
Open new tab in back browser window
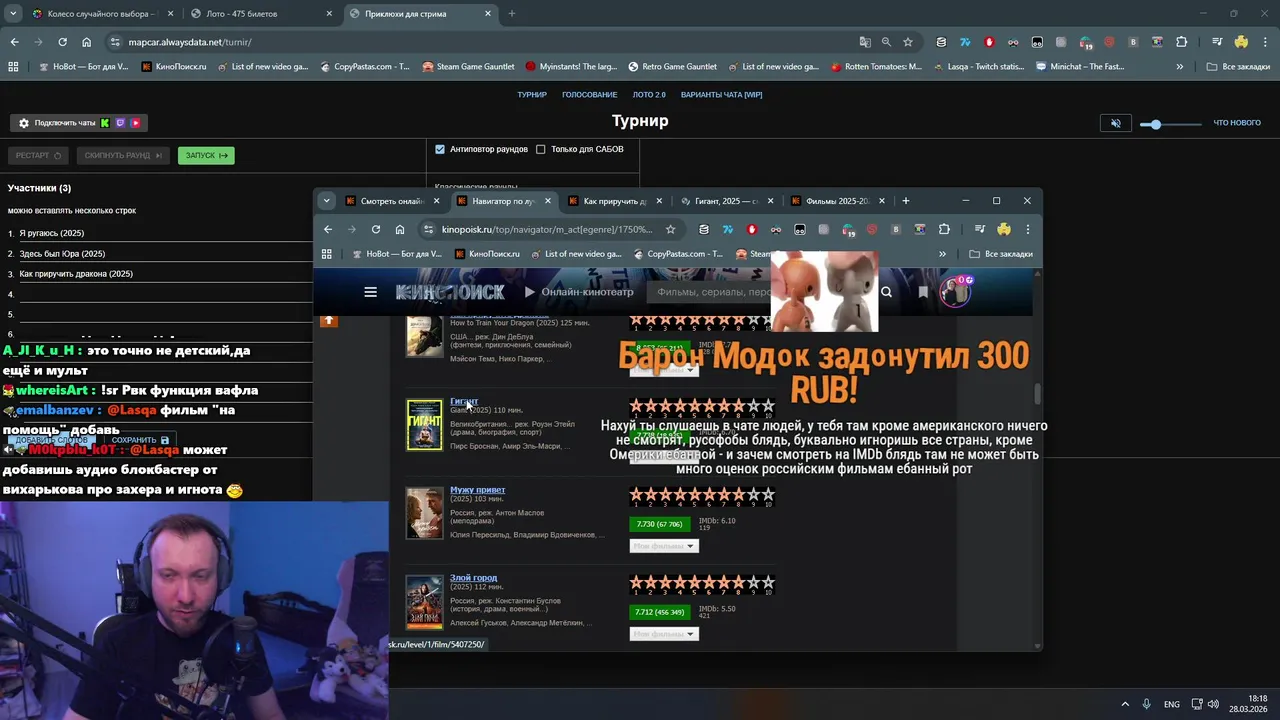point(512,14)
